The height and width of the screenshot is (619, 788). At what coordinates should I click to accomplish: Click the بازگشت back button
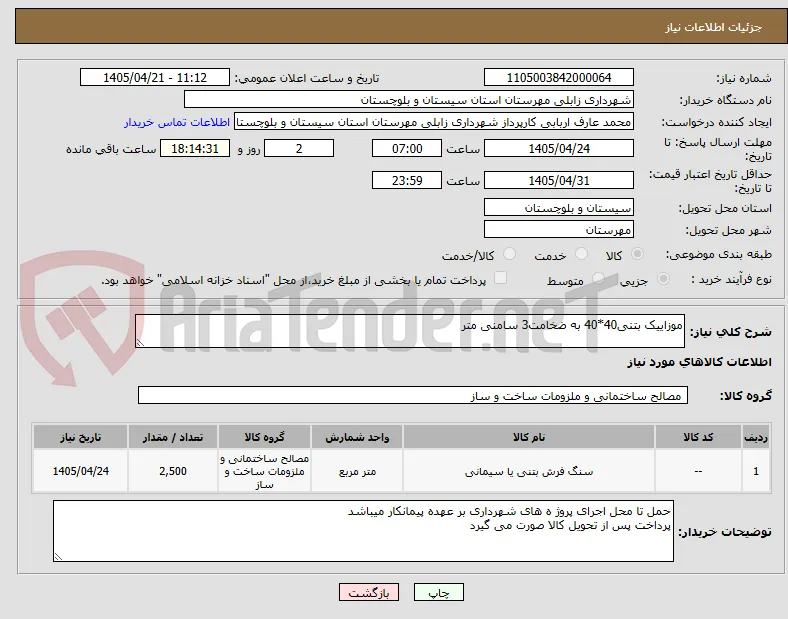click(369, 592)
